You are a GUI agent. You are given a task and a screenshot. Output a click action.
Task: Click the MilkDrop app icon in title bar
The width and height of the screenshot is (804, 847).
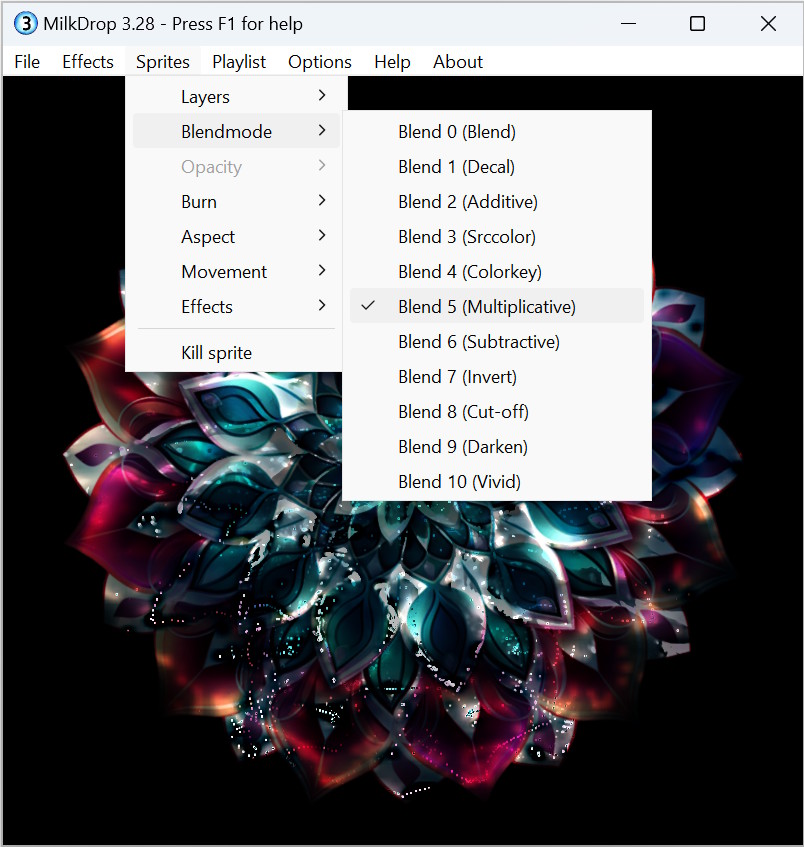pyautogui.click(x=25, y=24)
